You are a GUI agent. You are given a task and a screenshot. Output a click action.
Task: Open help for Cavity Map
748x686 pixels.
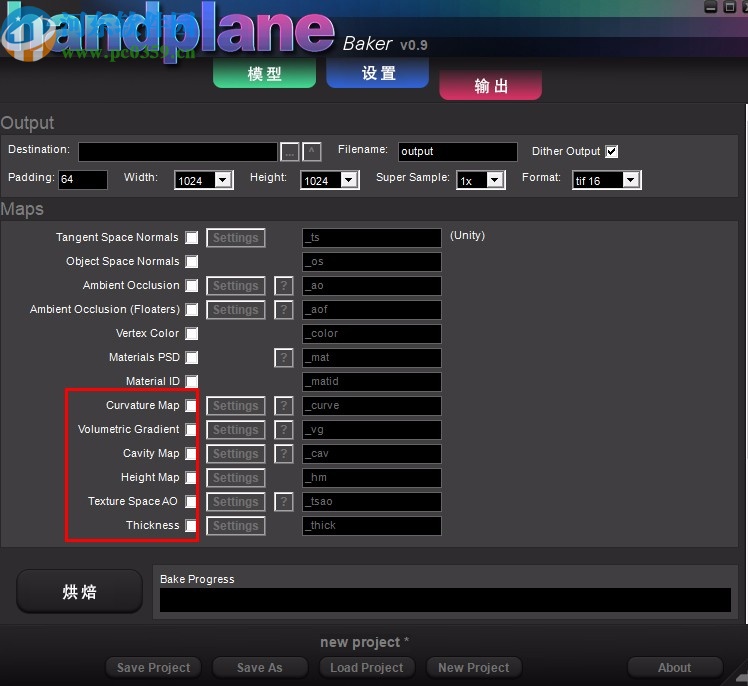point(284,453)
